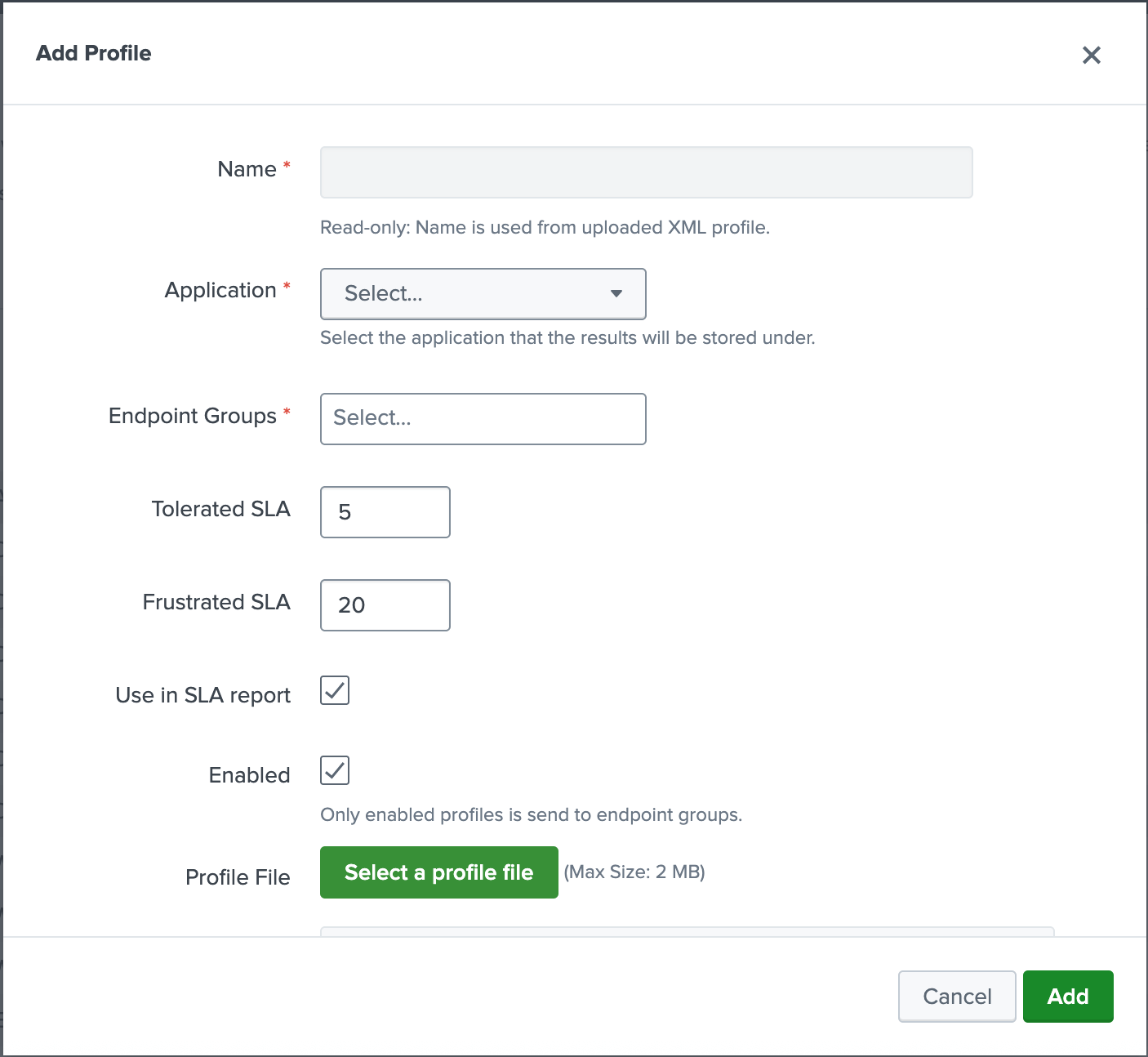Click the read-only Name input field

pos(646,172)
